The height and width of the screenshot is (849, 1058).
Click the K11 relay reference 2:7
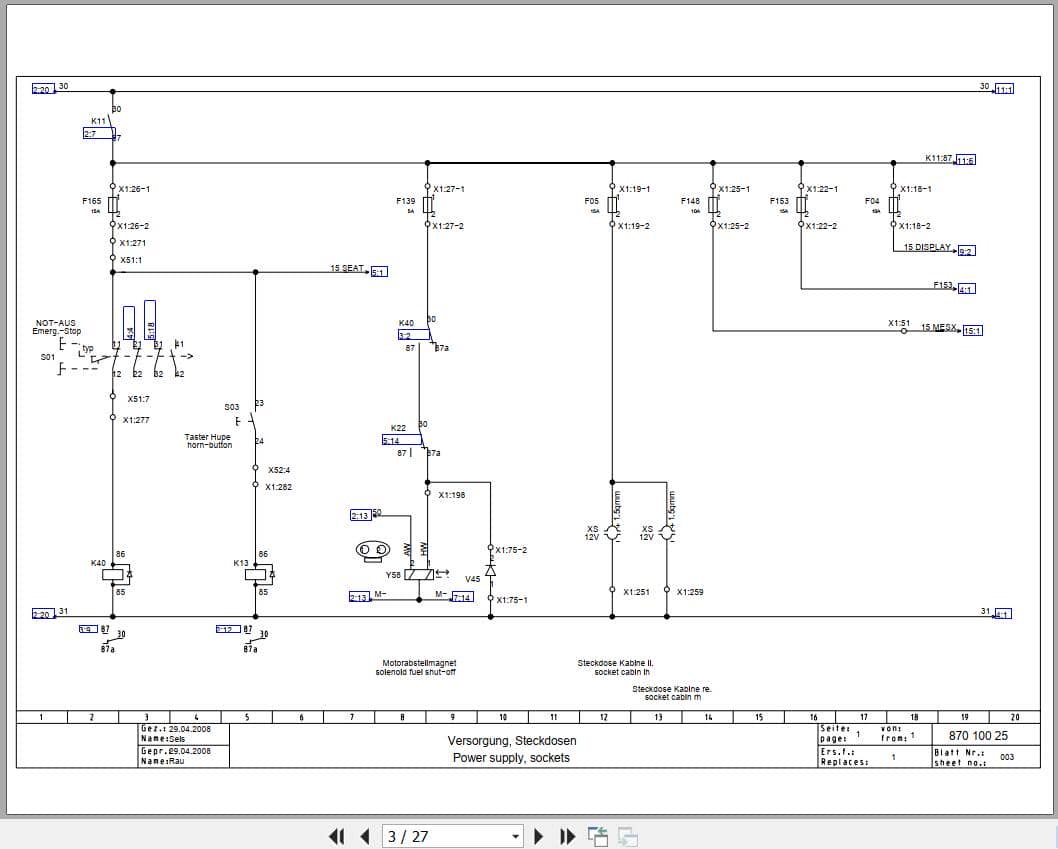pyautogui.click(x=98, y=131)
